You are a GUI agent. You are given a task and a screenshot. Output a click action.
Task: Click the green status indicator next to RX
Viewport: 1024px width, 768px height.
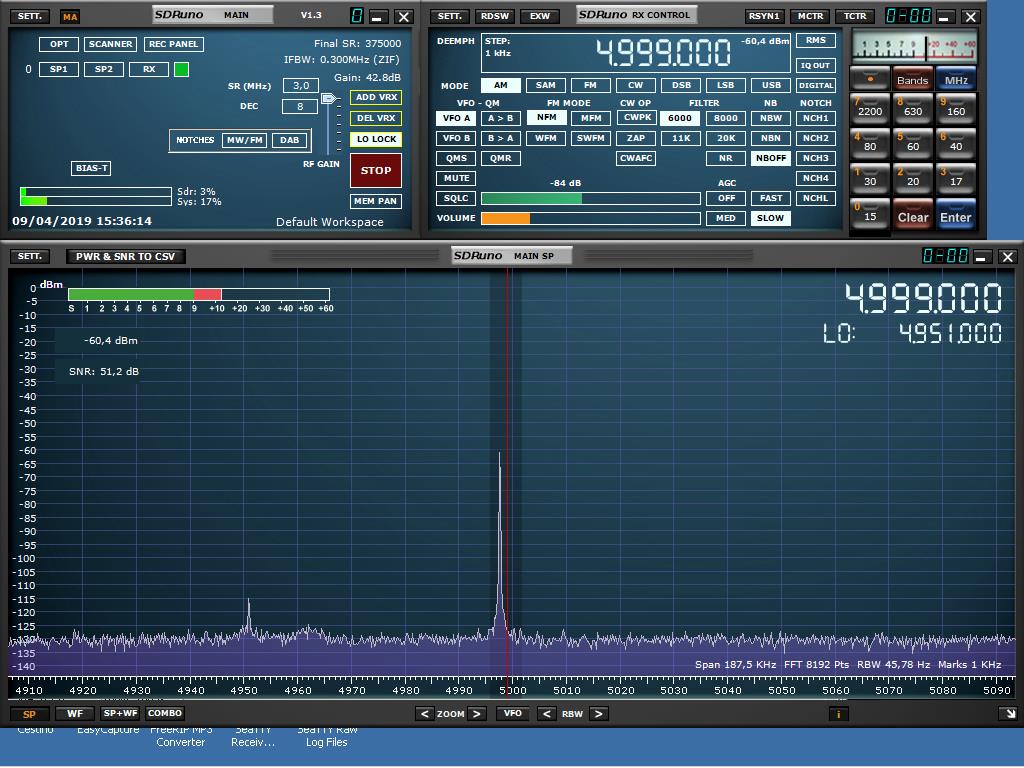coord(182,69)
